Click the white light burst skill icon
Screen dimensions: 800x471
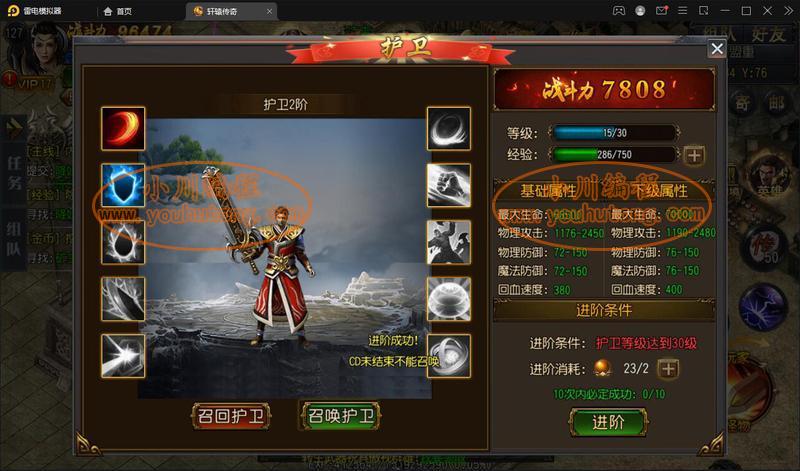tap(123, 356)
